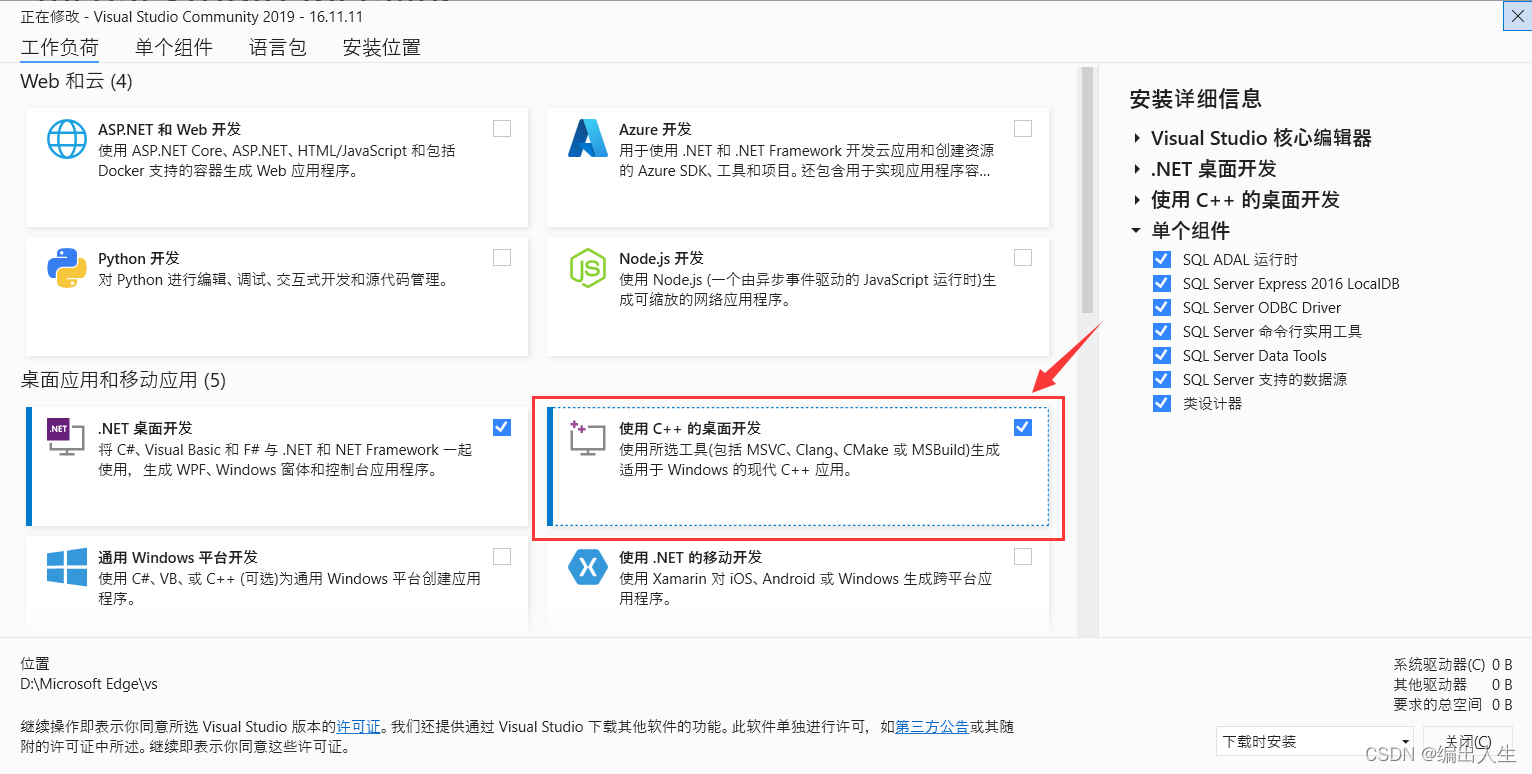1532x774 pixels.
Task: Click the 使用 .NET 的移动开发 title text
Action: pos(690,557)
